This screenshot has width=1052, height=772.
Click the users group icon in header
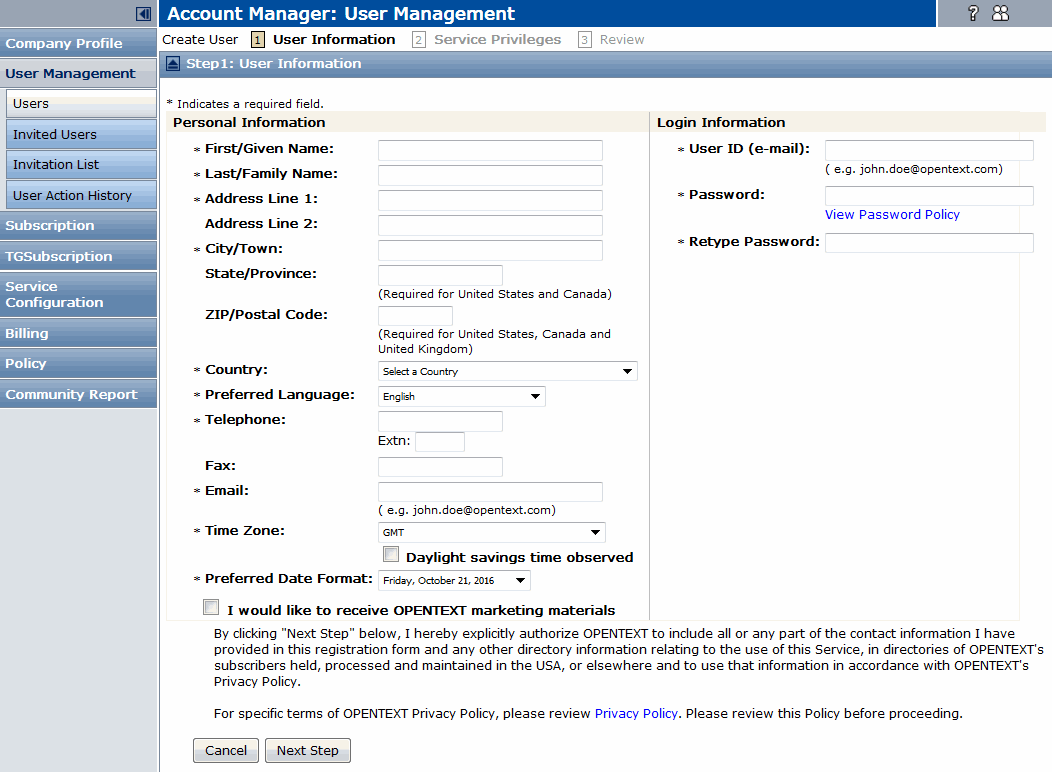point(1000,13)
